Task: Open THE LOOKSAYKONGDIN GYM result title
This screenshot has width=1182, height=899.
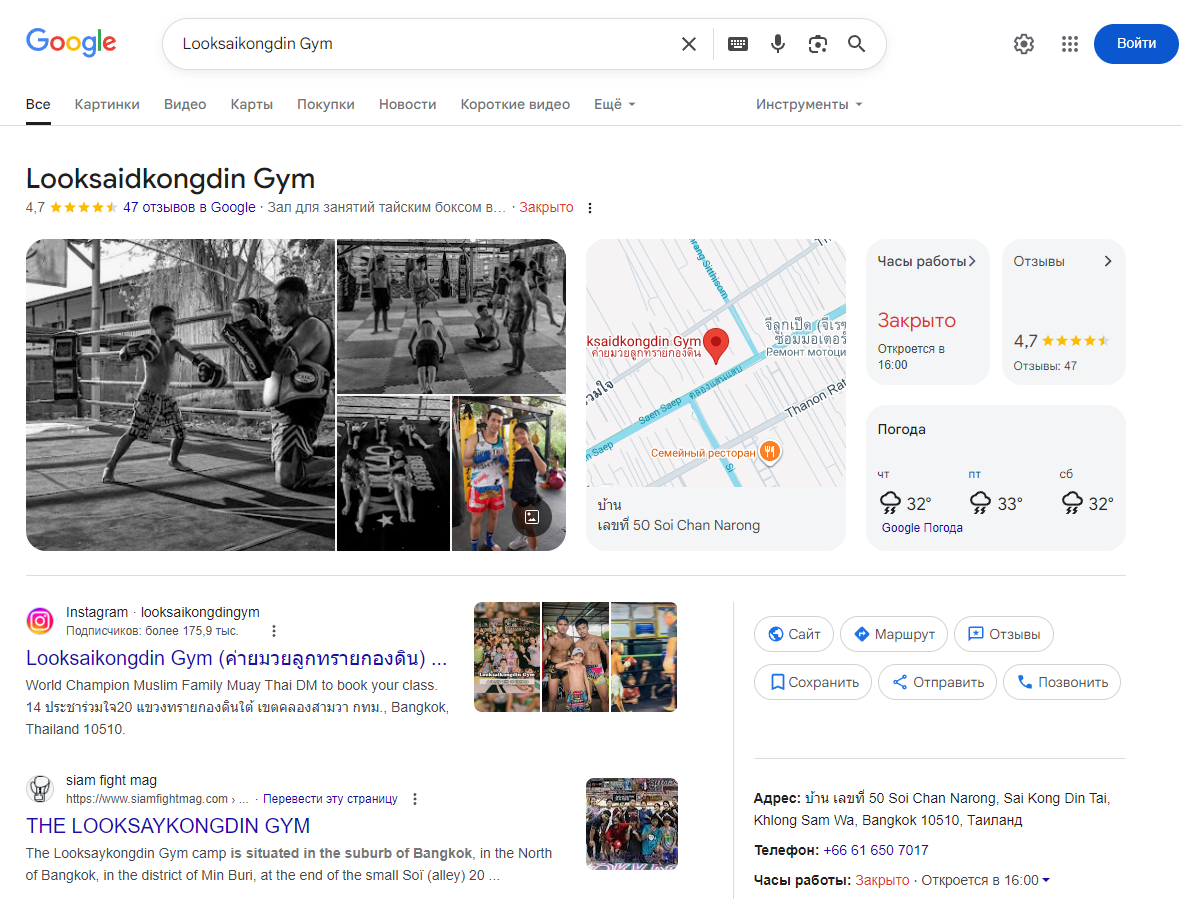Action: [167, 826]
